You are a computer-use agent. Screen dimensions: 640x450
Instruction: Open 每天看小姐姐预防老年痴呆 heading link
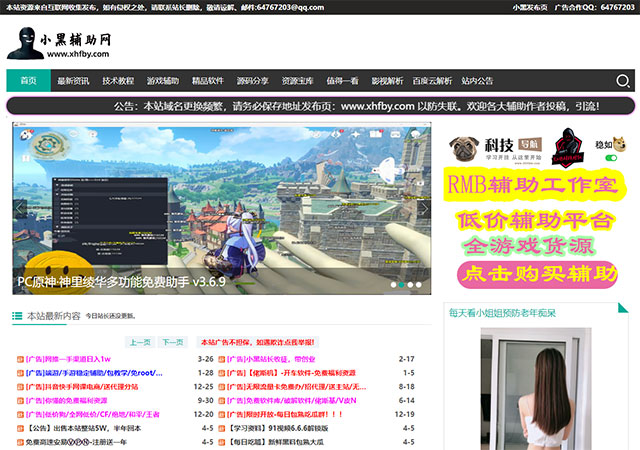click(x=502, y=313)
